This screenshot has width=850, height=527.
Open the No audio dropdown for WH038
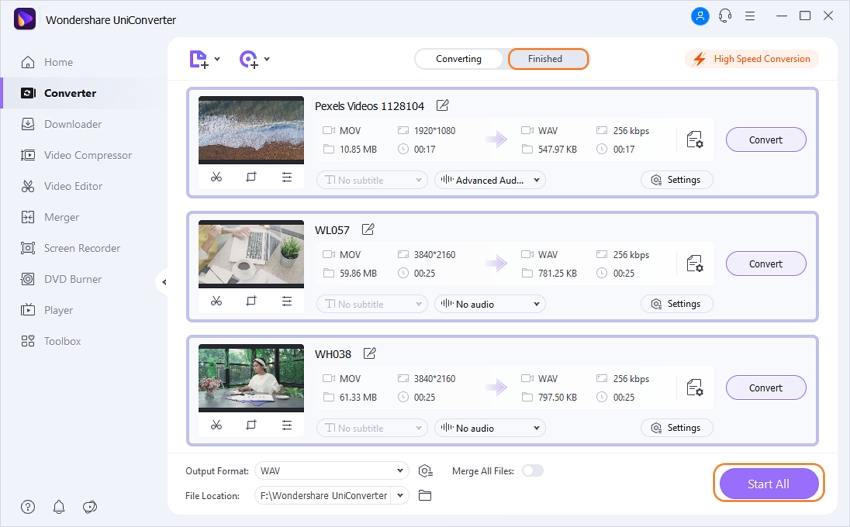(x=490, y=428)
